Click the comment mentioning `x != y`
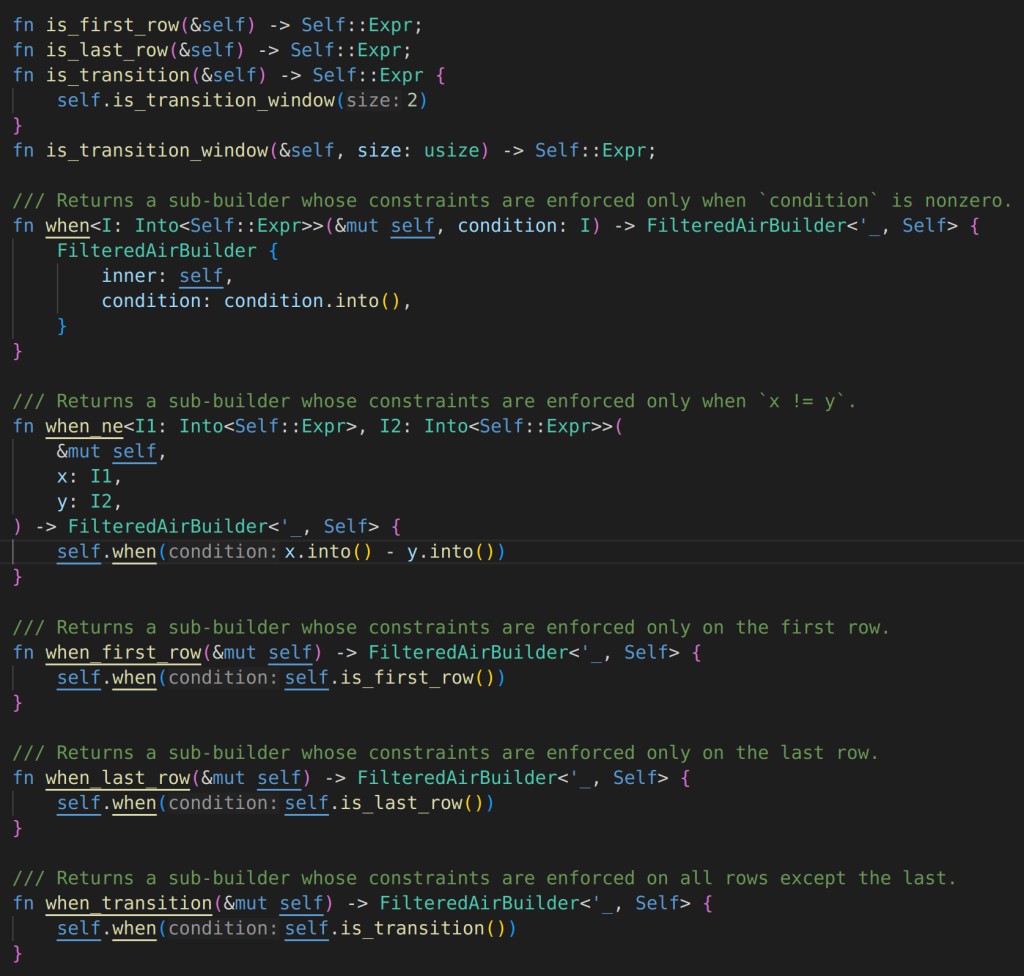Screen dimensions: 1024x976 pyautogui.click(x=434, y=401)
